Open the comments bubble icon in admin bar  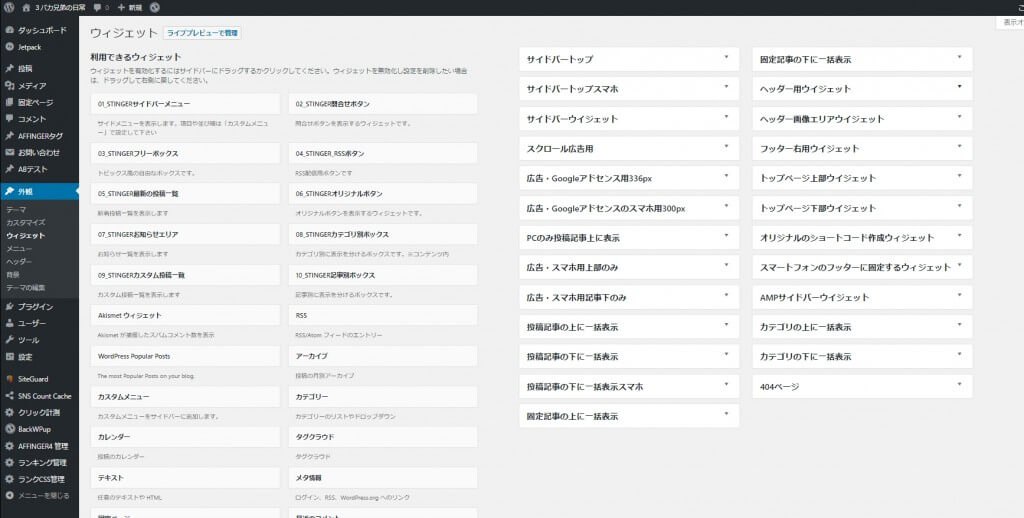tap(97, 7)
